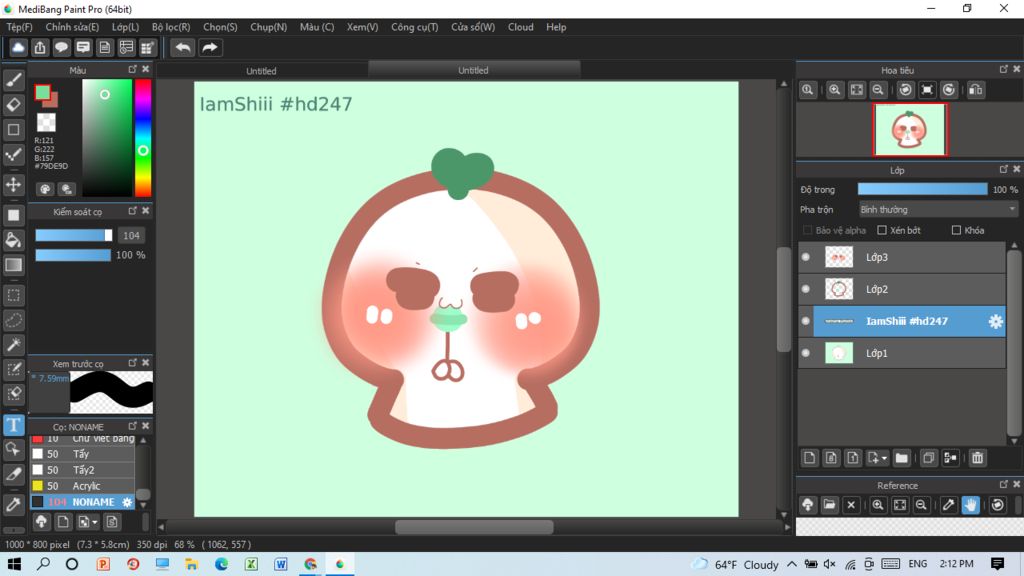Screen dimensions: 1024x576
Task: Enable the Khóa checkbox
Action: (x=956, y=231)
